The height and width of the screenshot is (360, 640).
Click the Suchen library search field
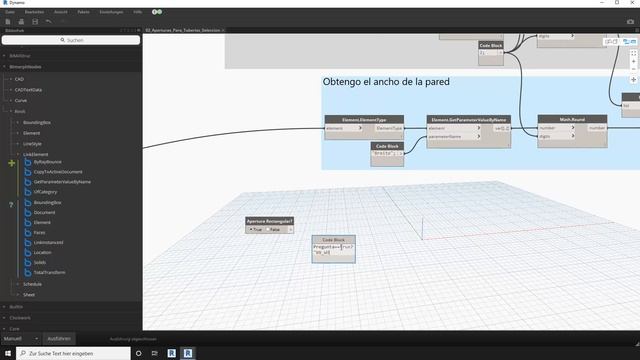[71, 40]
